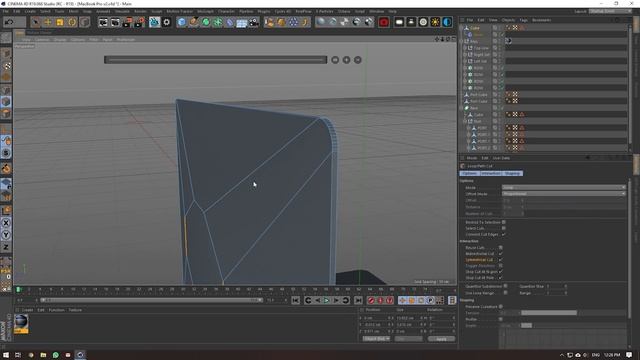Switch to the Shaping tab
Viewport: 640px width, 360px height.
(512, 173)
